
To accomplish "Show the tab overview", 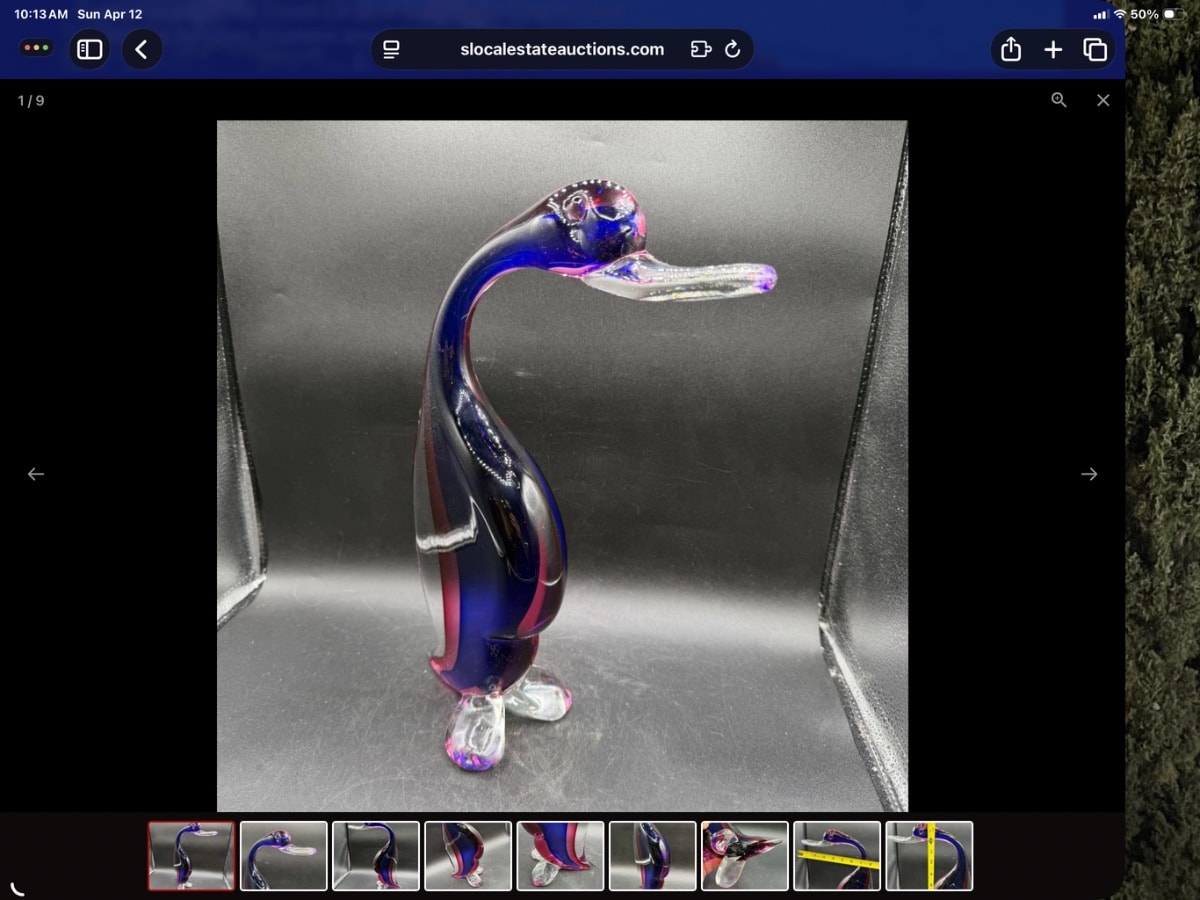I will point(1095,49).
